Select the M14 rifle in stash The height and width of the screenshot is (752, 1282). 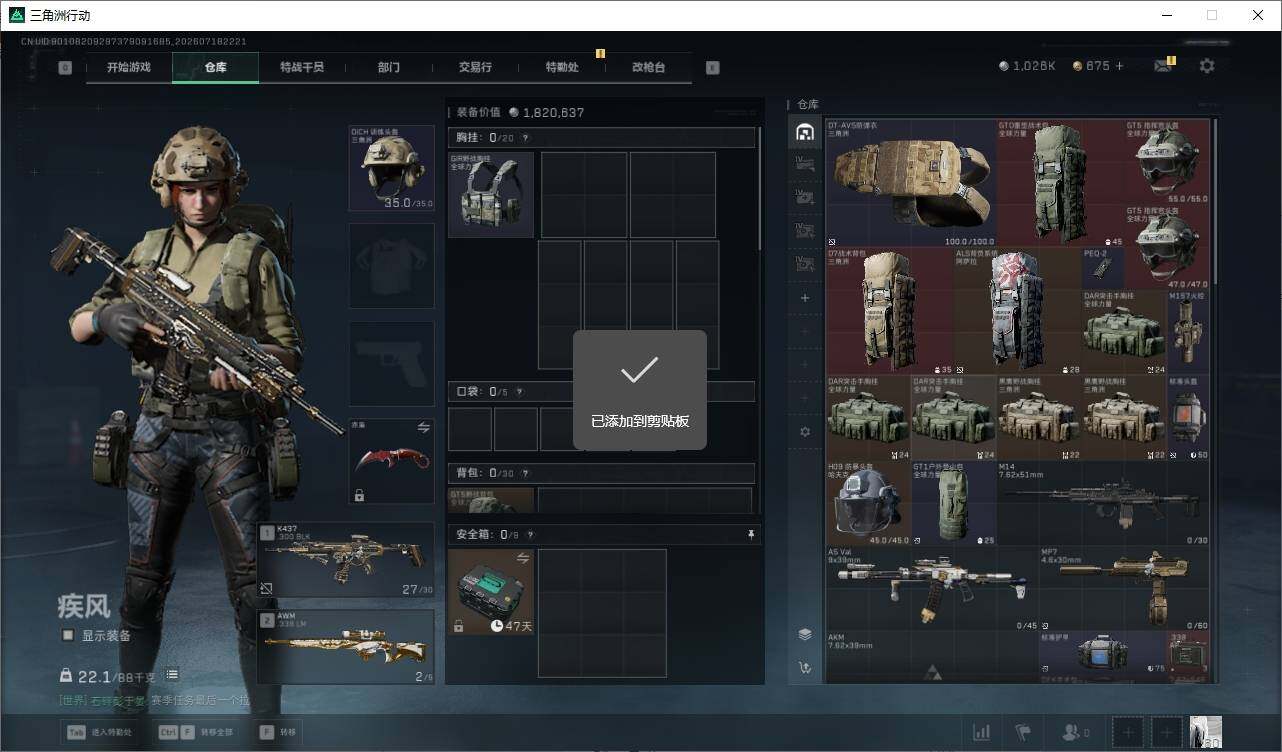tap(1103, 502)
